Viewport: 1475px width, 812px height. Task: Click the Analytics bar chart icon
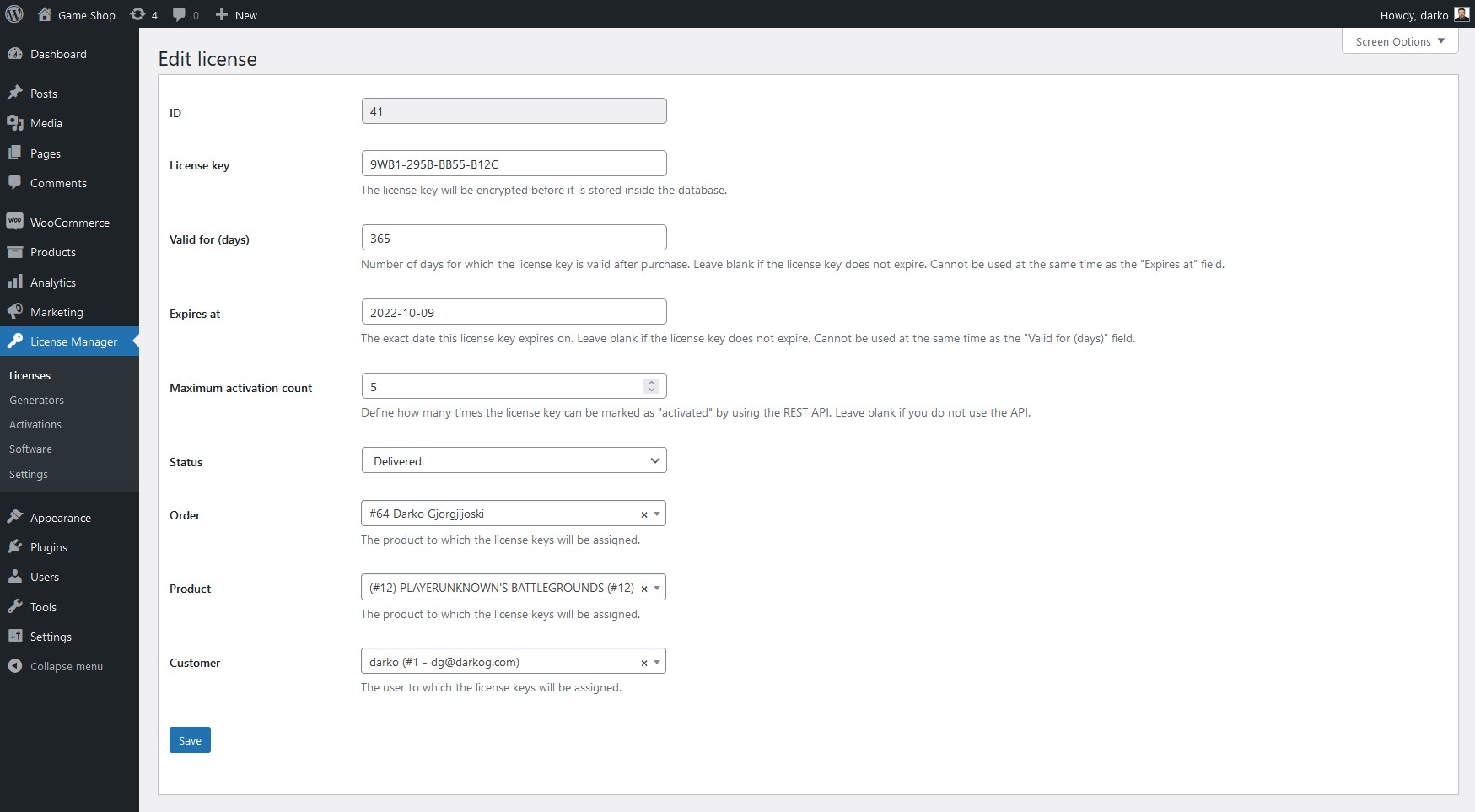(x=14, y=282)
